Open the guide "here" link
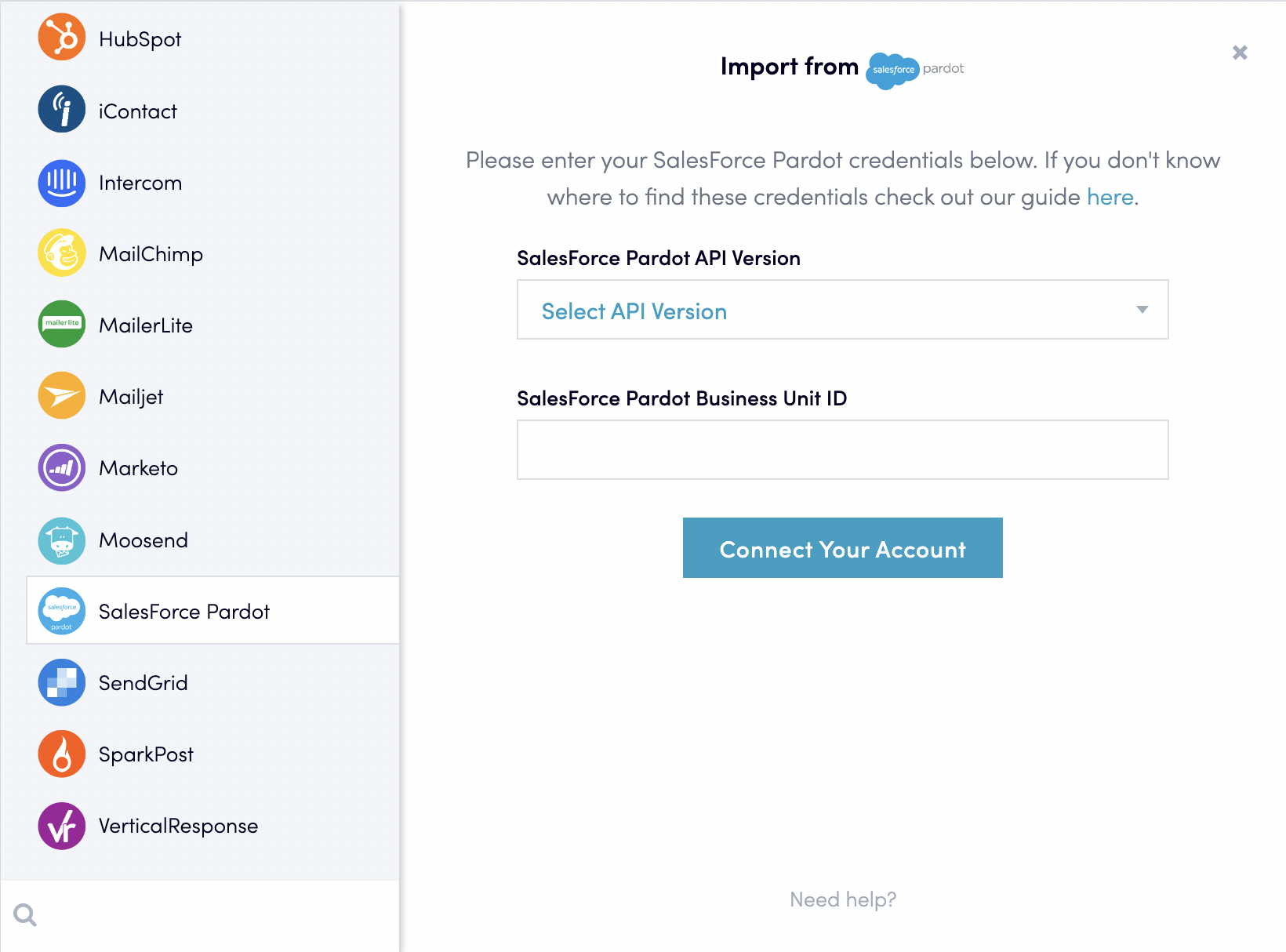 click(1110, 197)
